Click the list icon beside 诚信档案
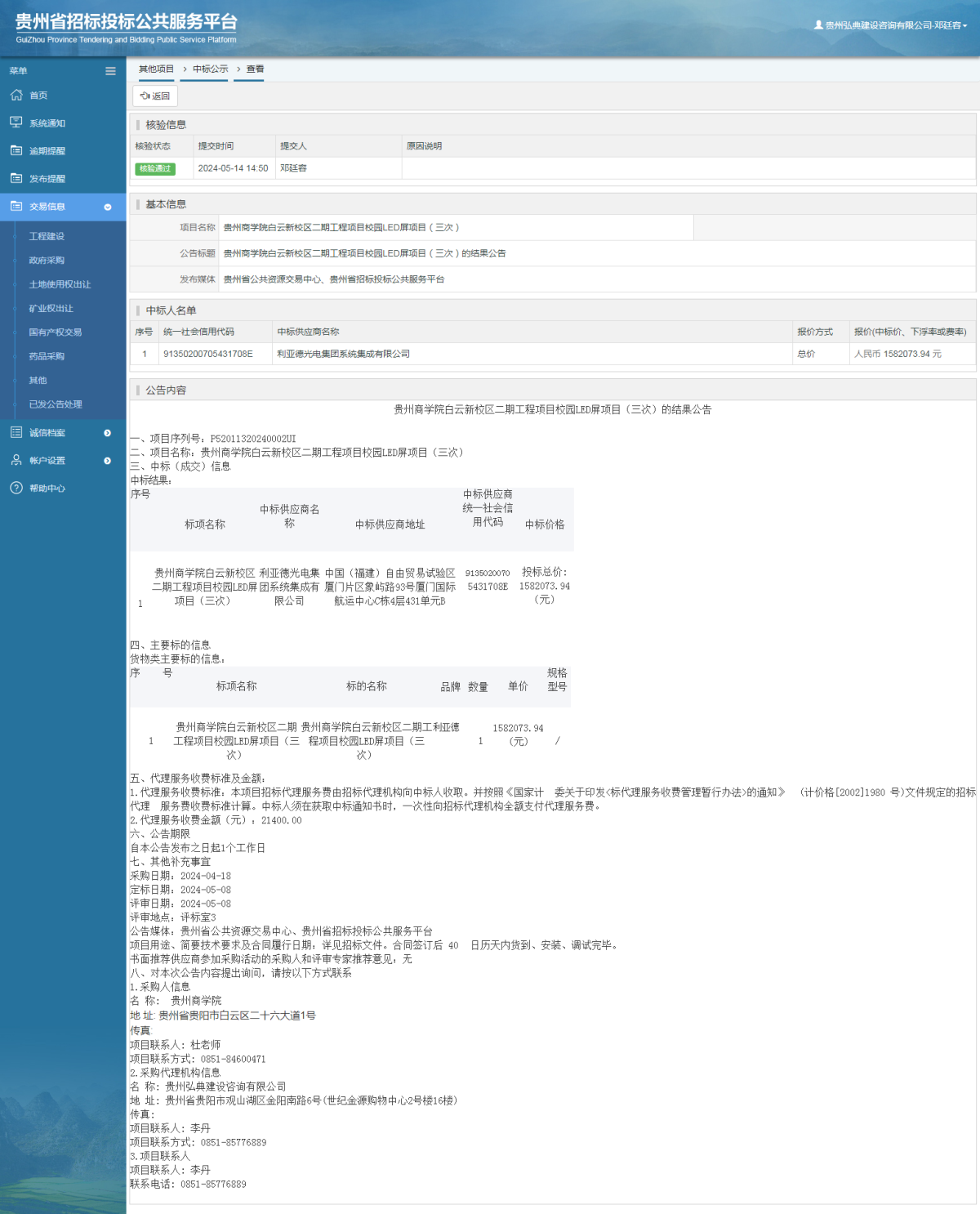The width and height of the screenshot is (980, 1214). point(16,432)
